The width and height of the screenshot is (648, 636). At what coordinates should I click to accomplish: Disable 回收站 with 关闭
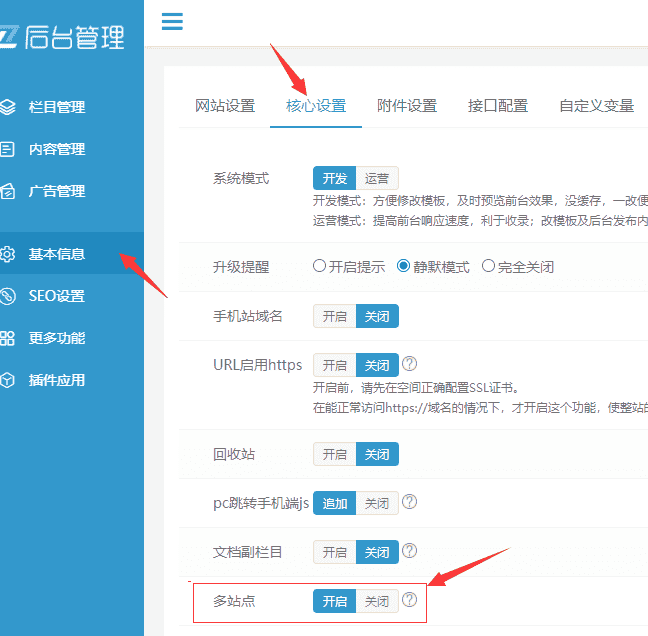(377, 454)
